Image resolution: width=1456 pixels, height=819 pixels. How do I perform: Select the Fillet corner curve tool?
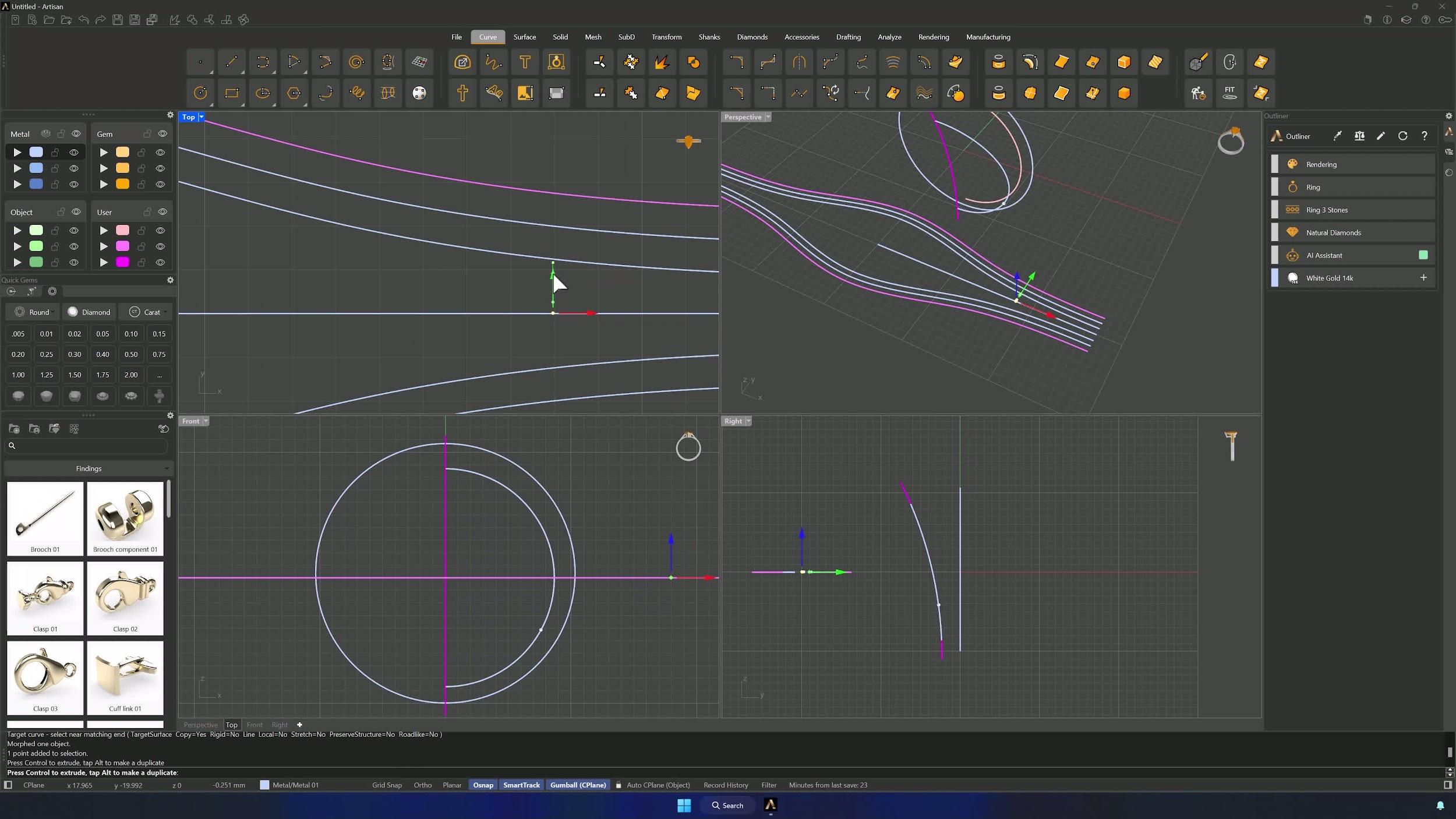point(736,62)
